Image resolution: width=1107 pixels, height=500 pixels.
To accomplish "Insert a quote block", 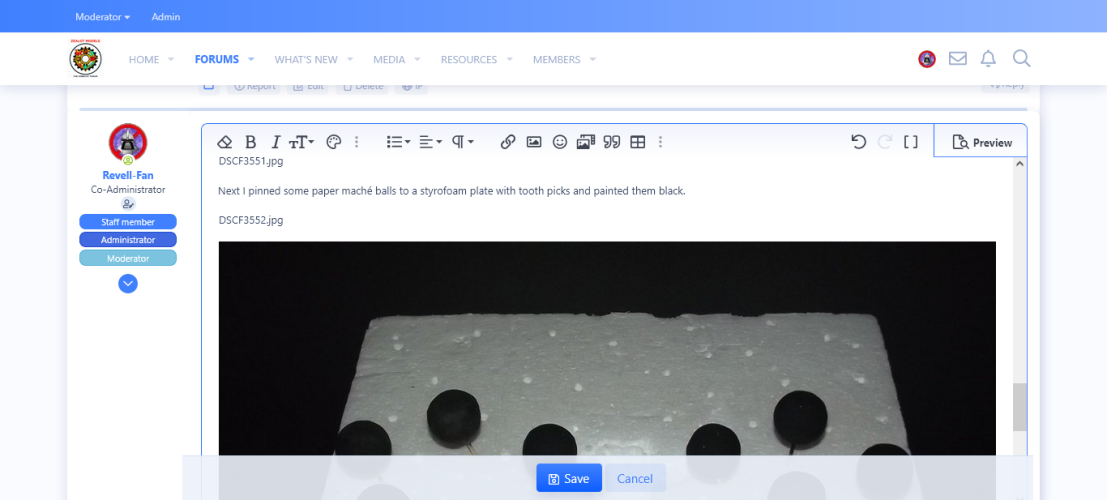I will click(x=612, y=142).
